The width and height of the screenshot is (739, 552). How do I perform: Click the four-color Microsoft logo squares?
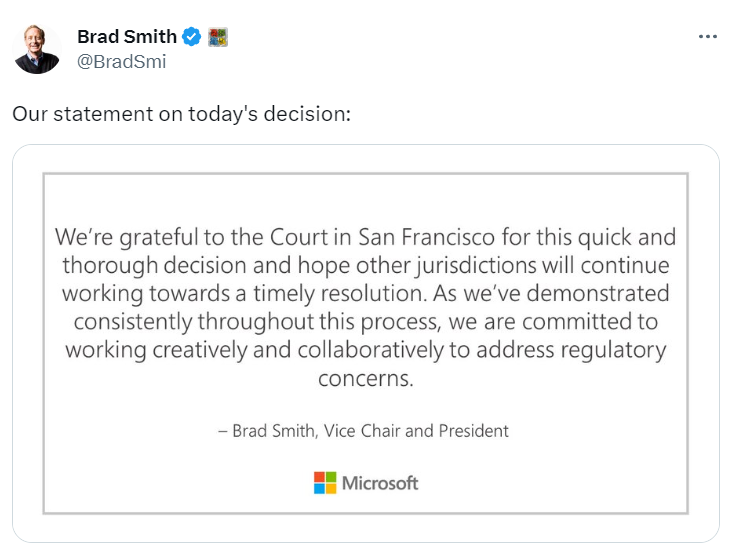[325, 483]
